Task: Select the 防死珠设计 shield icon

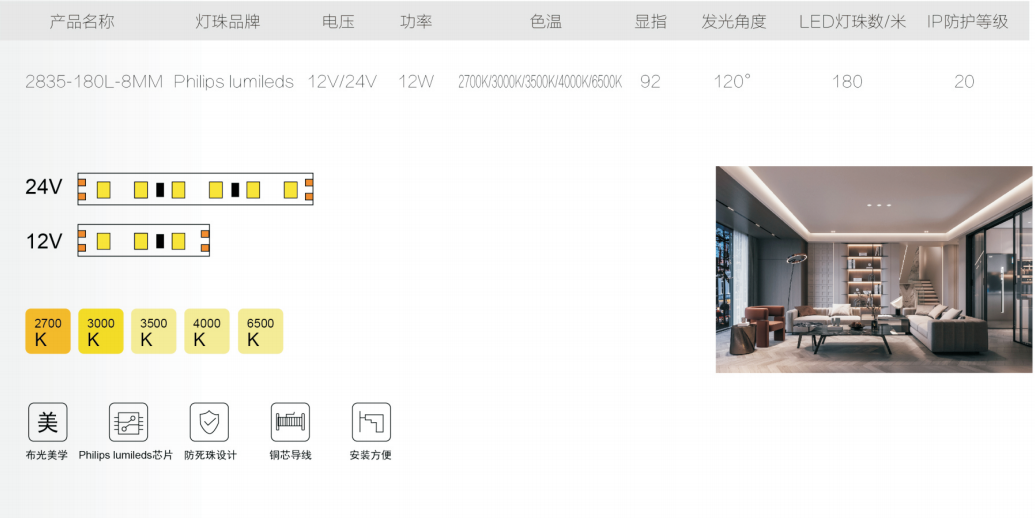Action: pos(209,422)
